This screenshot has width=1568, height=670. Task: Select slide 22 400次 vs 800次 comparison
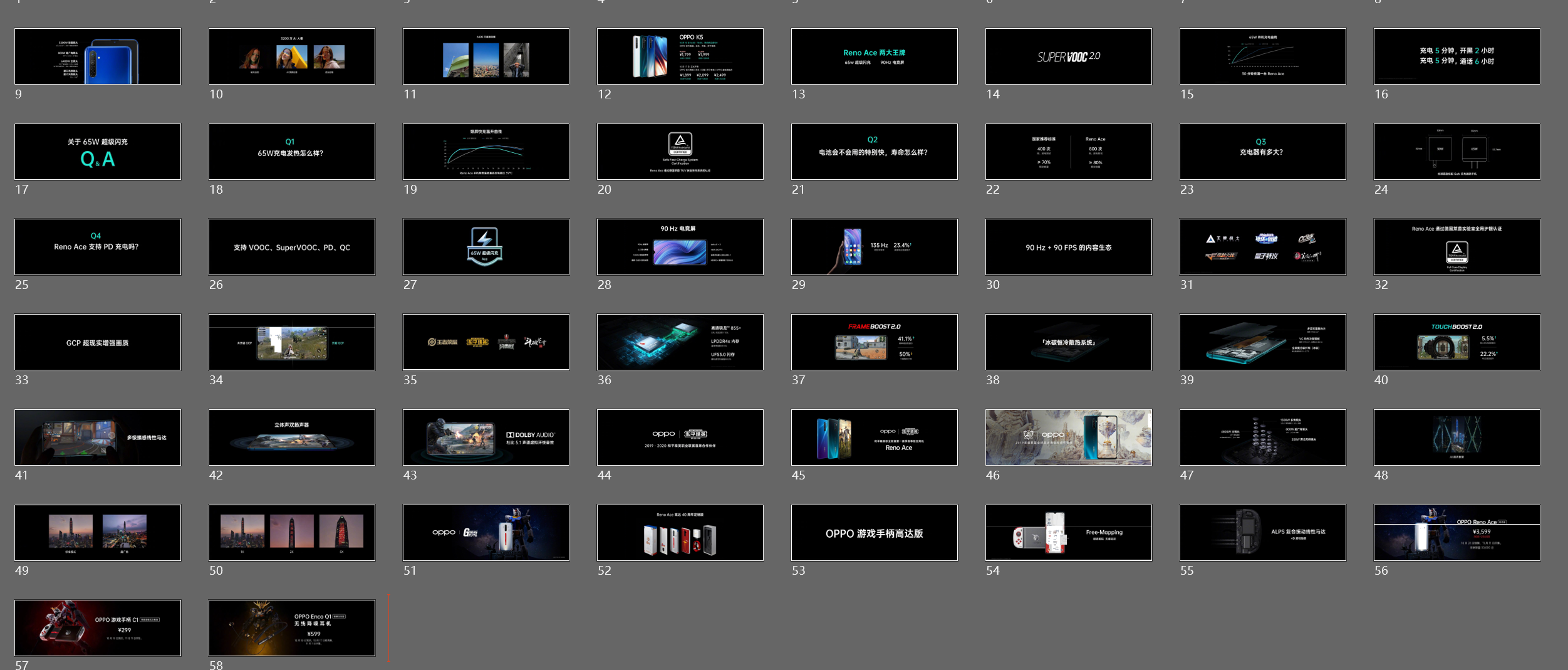[1069, 152]
